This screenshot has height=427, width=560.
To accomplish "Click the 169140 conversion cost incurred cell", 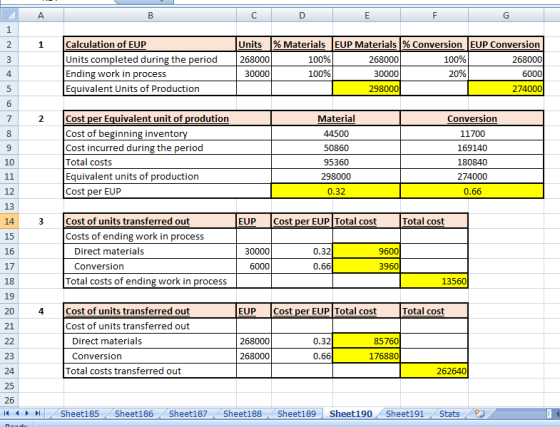I will coord(472,148).
